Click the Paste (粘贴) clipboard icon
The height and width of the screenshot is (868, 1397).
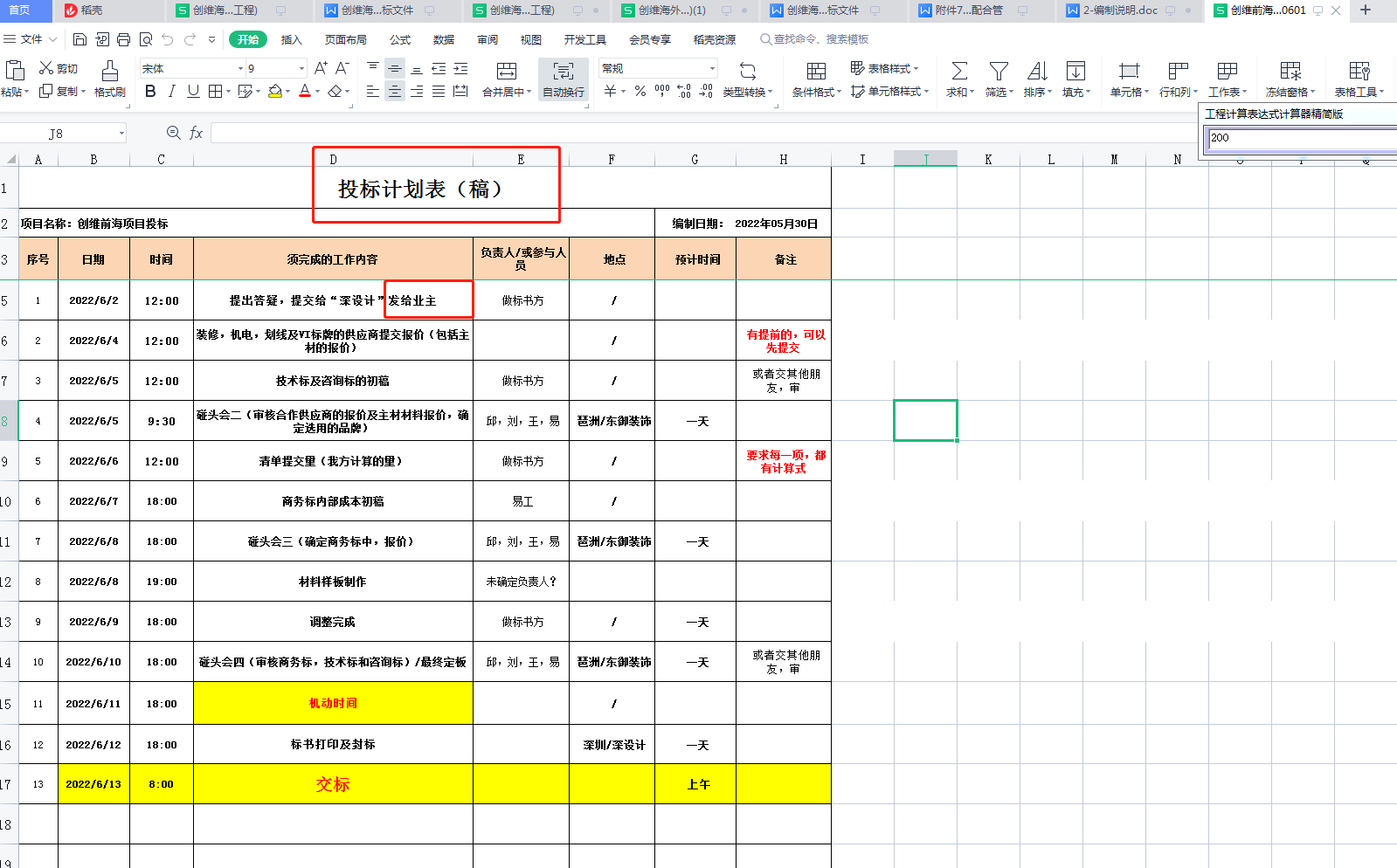(x=15, y=70)
